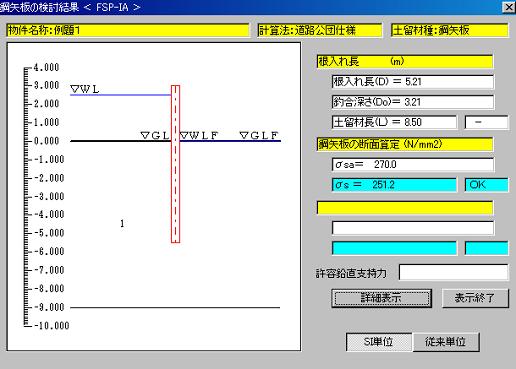This screenshot has width=516, height=369.
Task: Switch to SI単位 units
Action: click(x=379, y=342)
